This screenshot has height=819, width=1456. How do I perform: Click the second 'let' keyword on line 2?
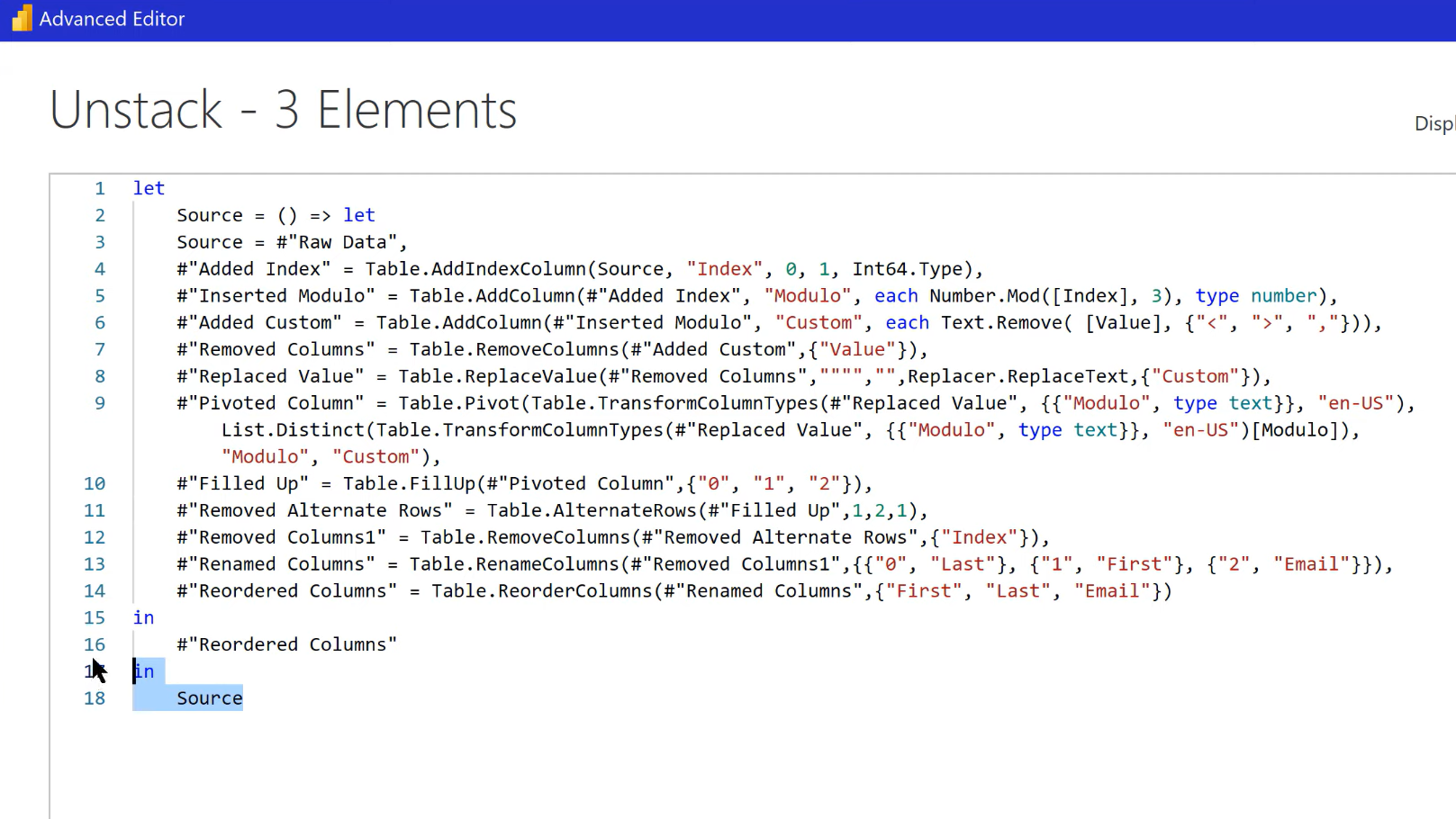click(358, 215)
